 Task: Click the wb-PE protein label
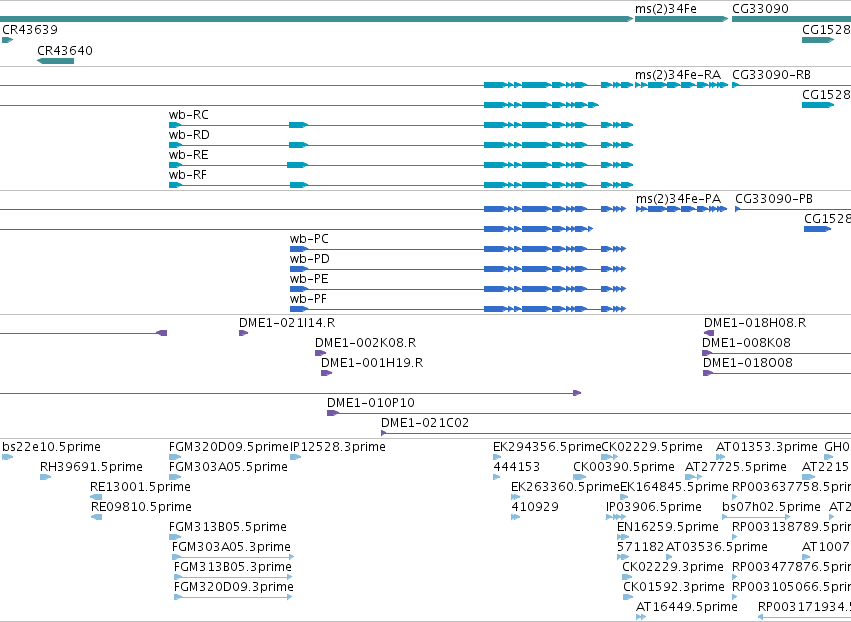(309, 279)
